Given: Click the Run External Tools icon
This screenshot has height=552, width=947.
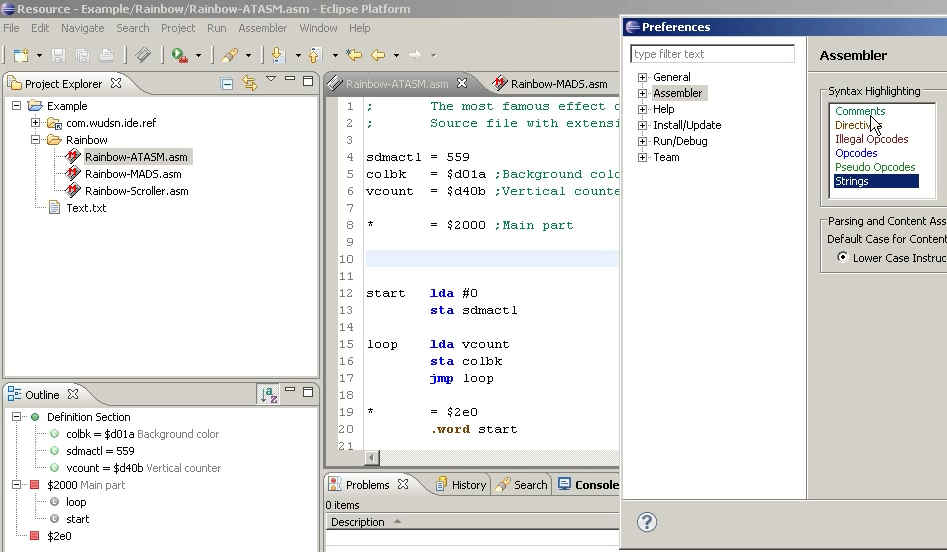Looking at the screenshot, I should (x=179, y=56).
